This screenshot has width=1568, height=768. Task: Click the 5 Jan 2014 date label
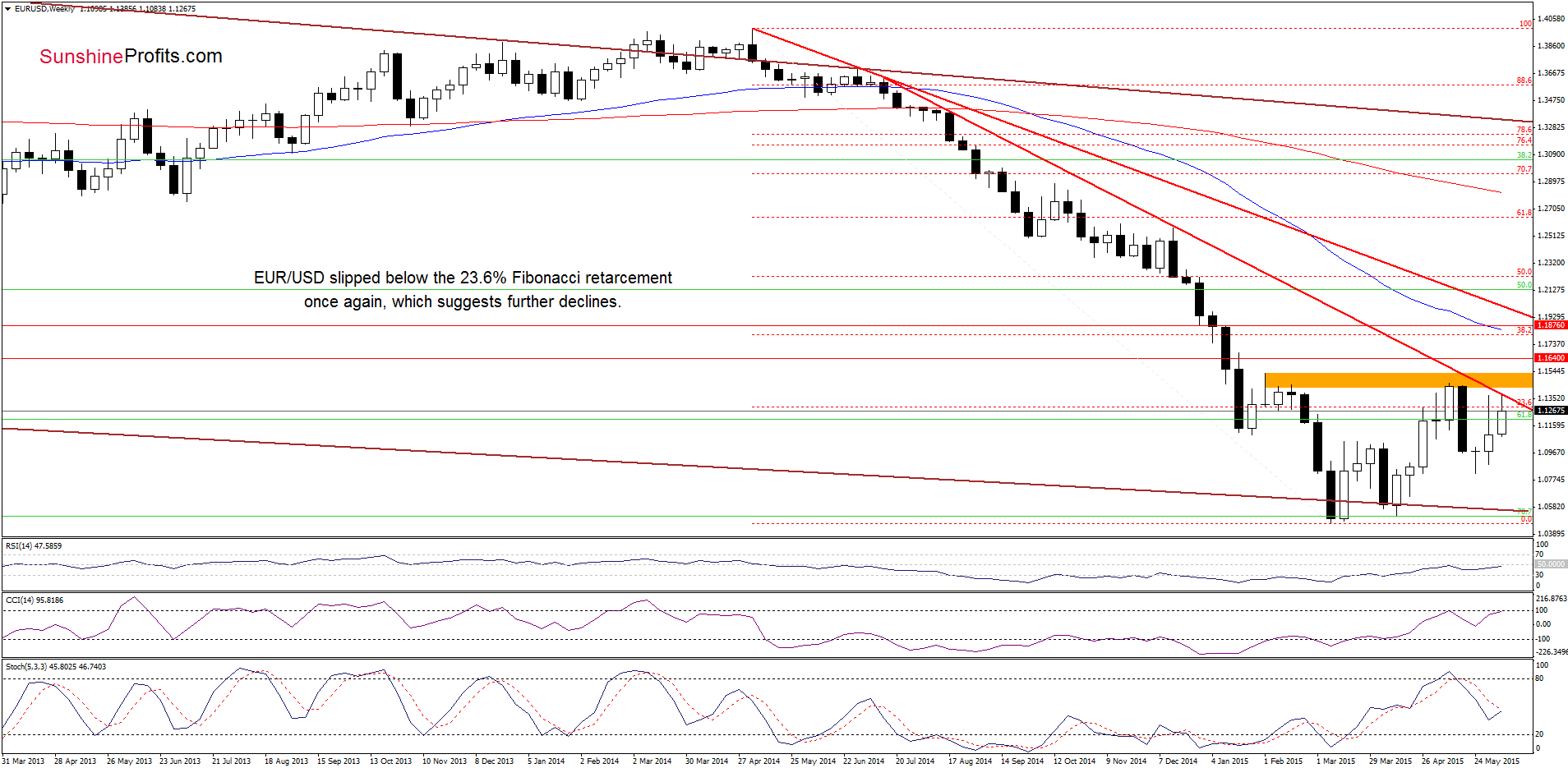[x=546, y=761]
